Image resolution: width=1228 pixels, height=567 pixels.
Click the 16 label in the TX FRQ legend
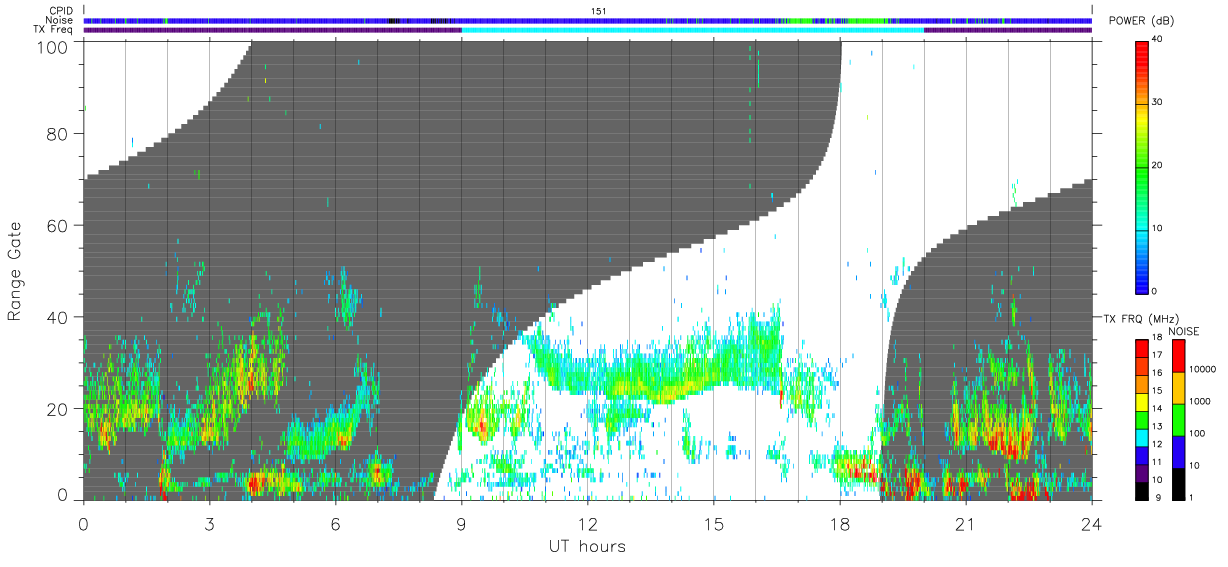click(1157, 374)
